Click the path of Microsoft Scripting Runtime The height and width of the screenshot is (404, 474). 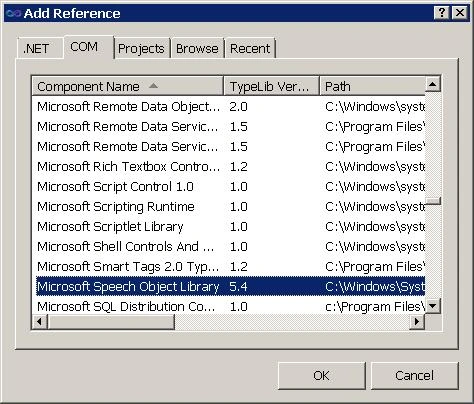(375, 207)
